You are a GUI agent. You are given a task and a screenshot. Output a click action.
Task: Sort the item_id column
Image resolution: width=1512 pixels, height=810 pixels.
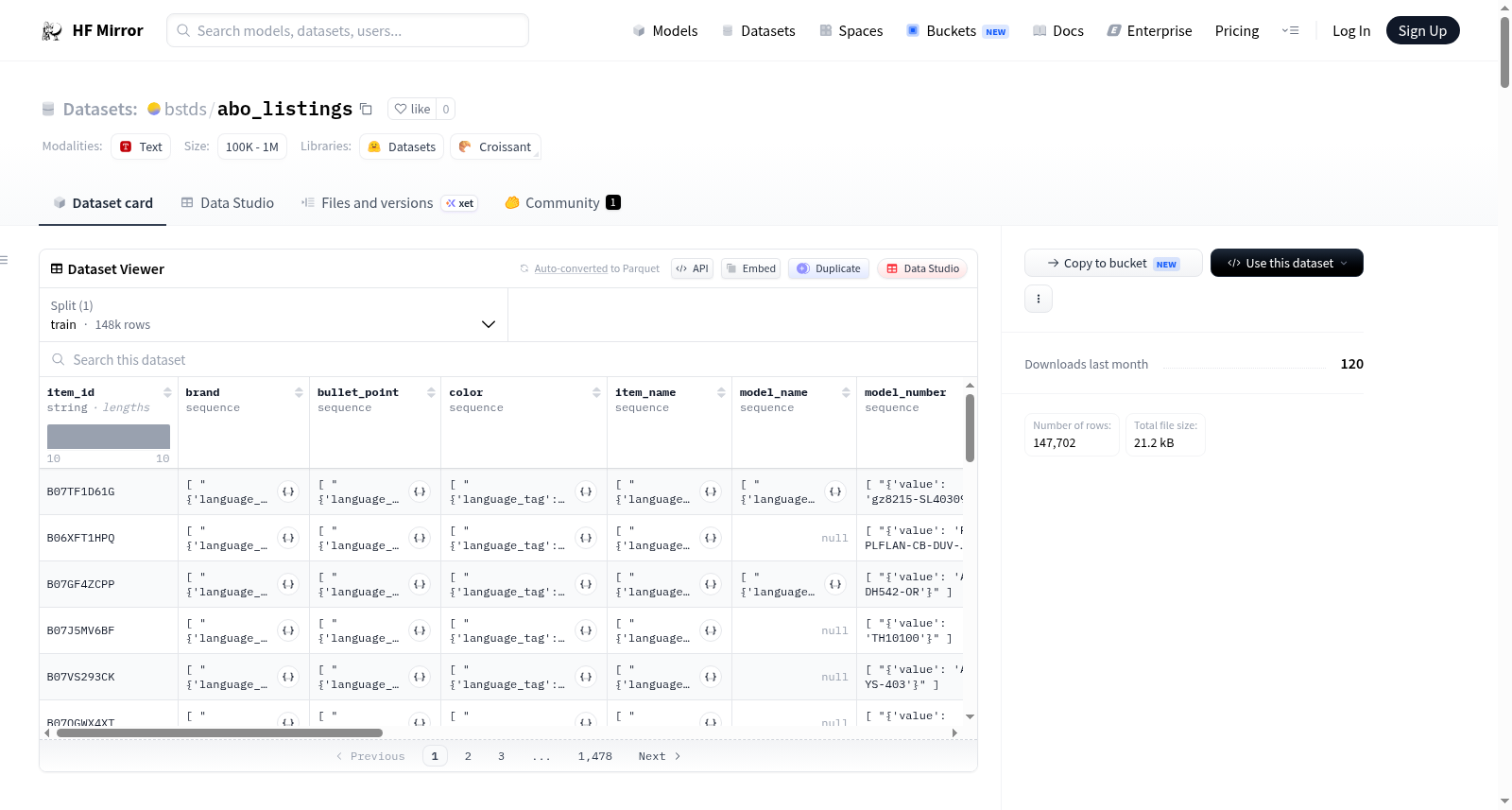coord(167,392)
